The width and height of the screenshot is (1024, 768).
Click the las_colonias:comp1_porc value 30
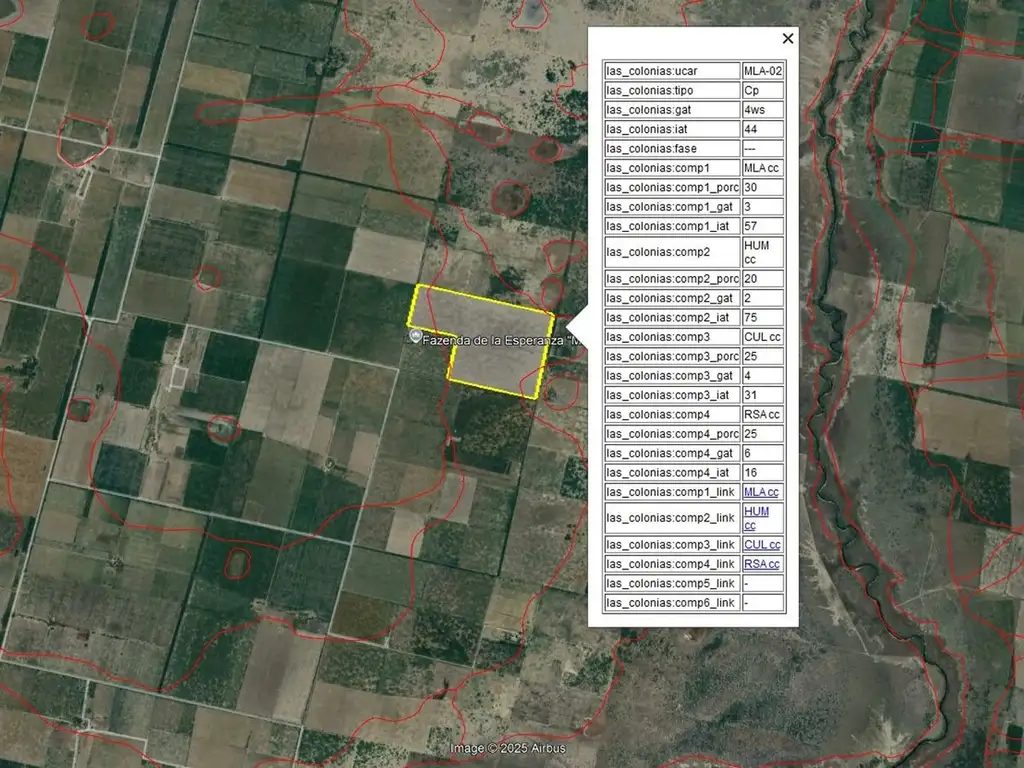762,187
